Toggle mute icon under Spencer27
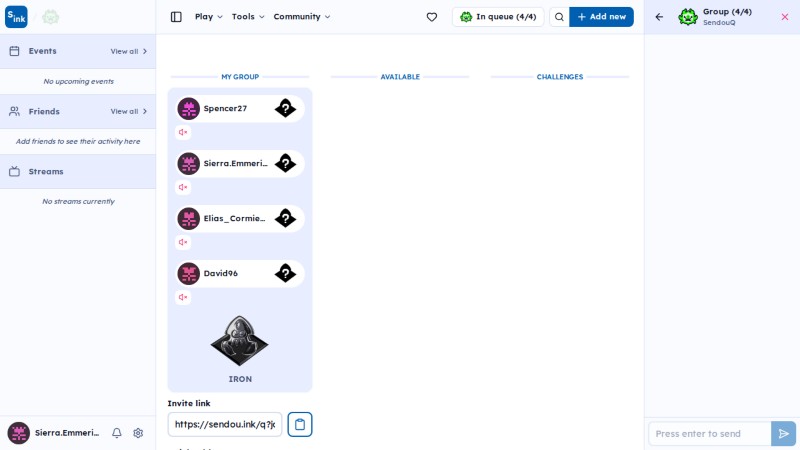Image resolution: width=800 pixels, height=450 pixels. click(183, 132)
